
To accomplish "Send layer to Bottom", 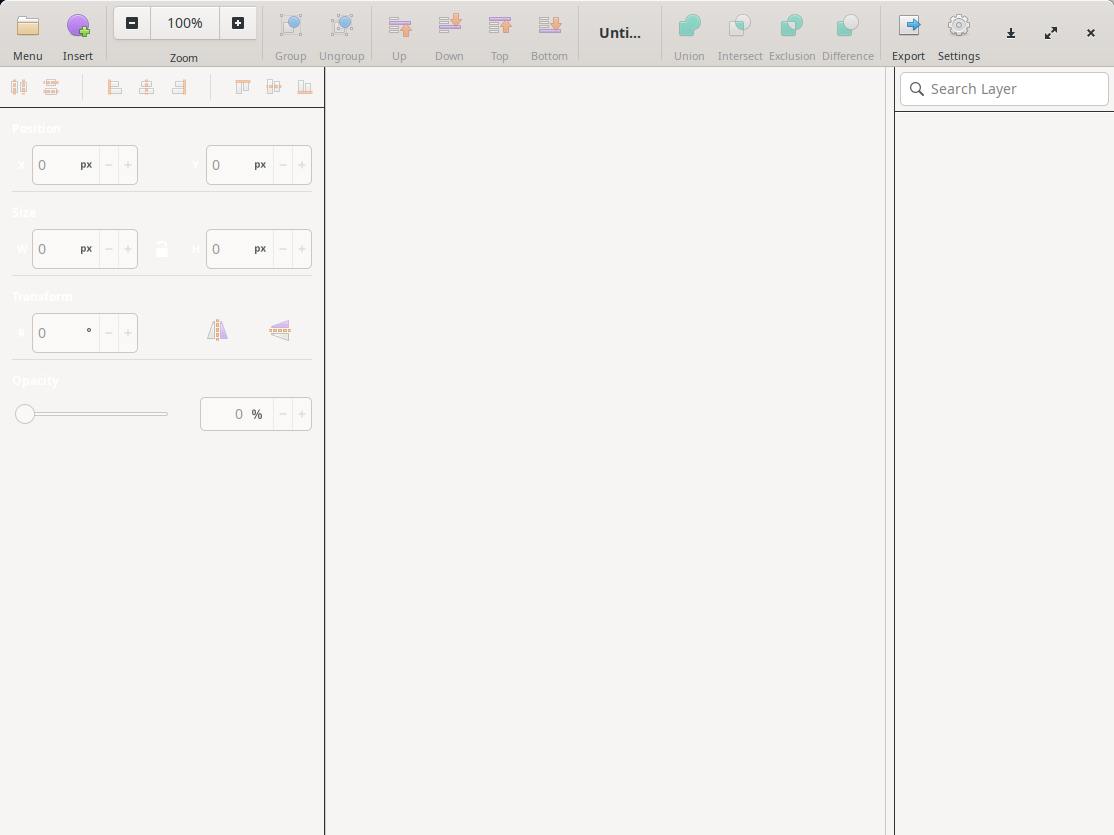I will 549,26.
